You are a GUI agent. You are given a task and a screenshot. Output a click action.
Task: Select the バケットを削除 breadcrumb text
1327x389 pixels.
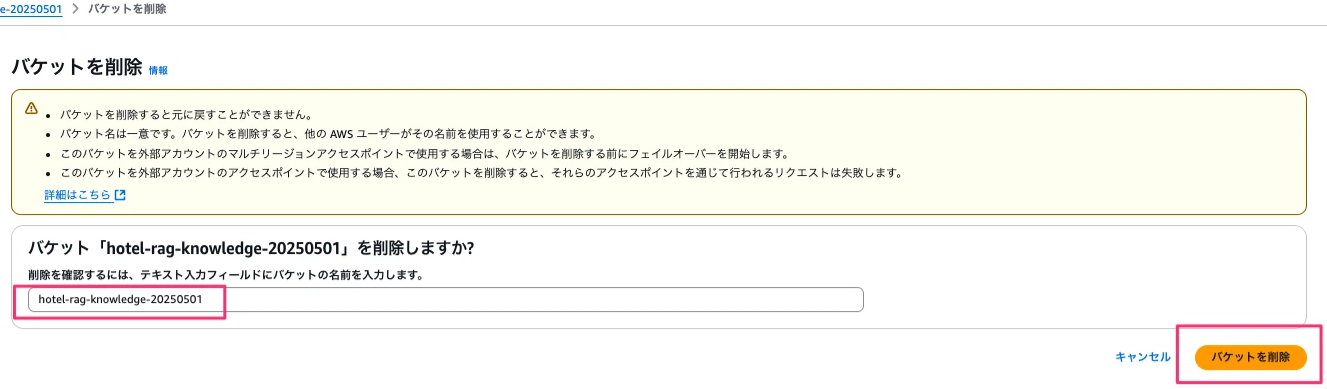pyautogui.click(x=127, y=9)
